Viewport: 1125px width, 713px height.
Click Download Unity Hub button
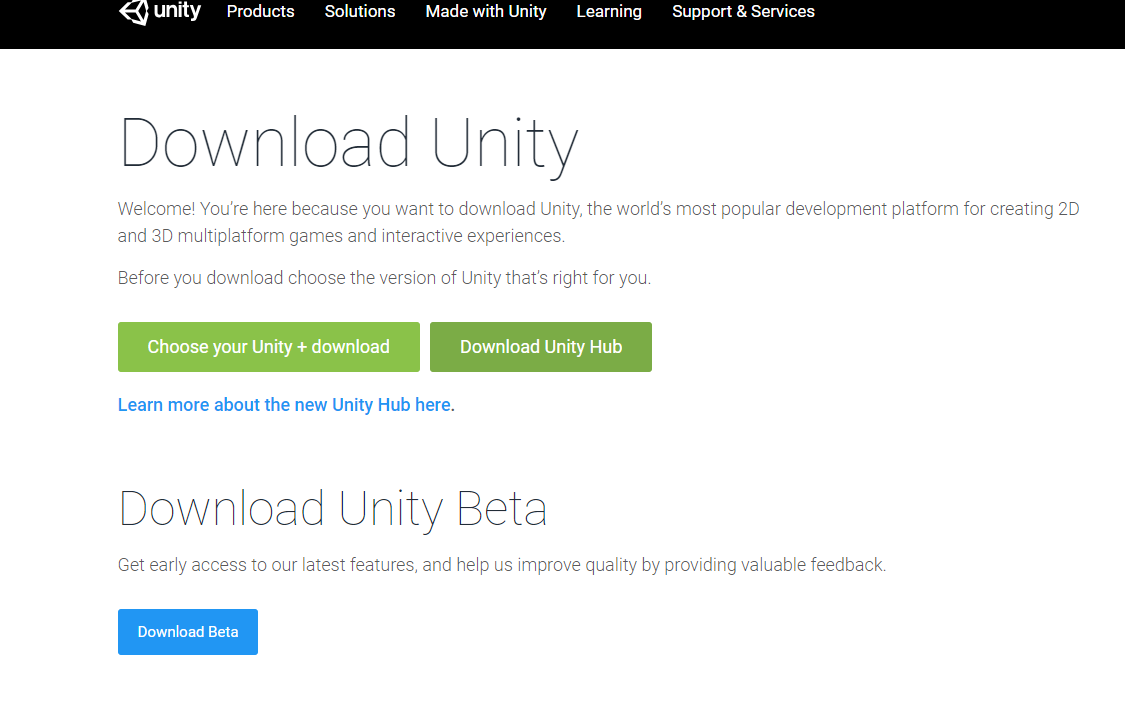pyautogui.click(x=541, y=347)
